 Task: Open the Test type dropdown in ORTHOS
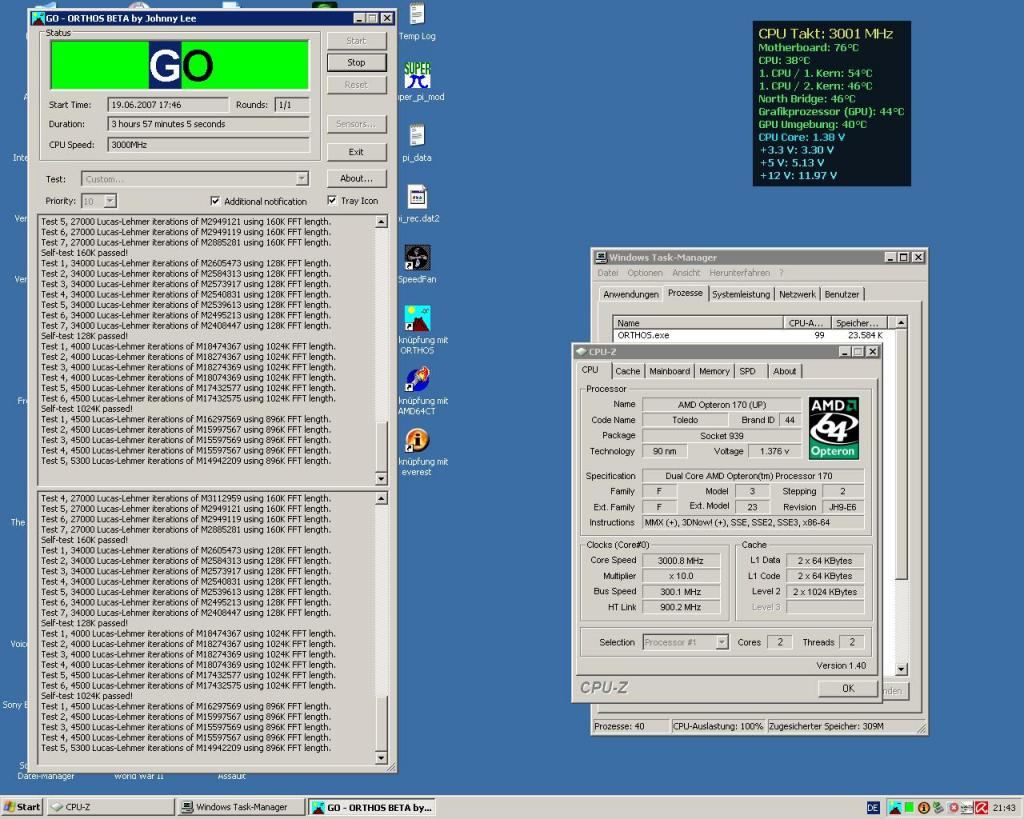click(301, 179)
